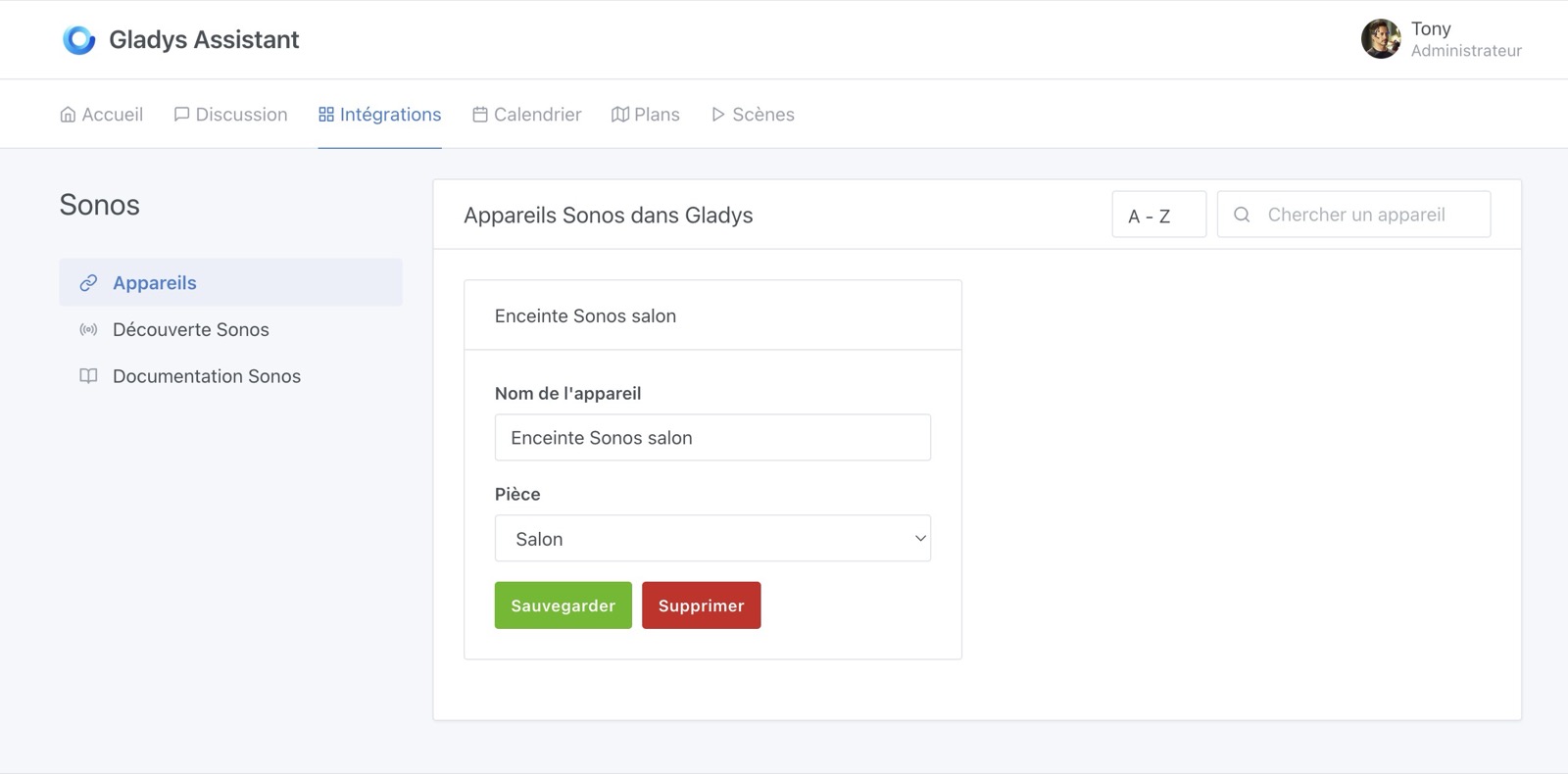
Task: Open the A - Z sort order dropdown
Action: (x=1158, y=216)
